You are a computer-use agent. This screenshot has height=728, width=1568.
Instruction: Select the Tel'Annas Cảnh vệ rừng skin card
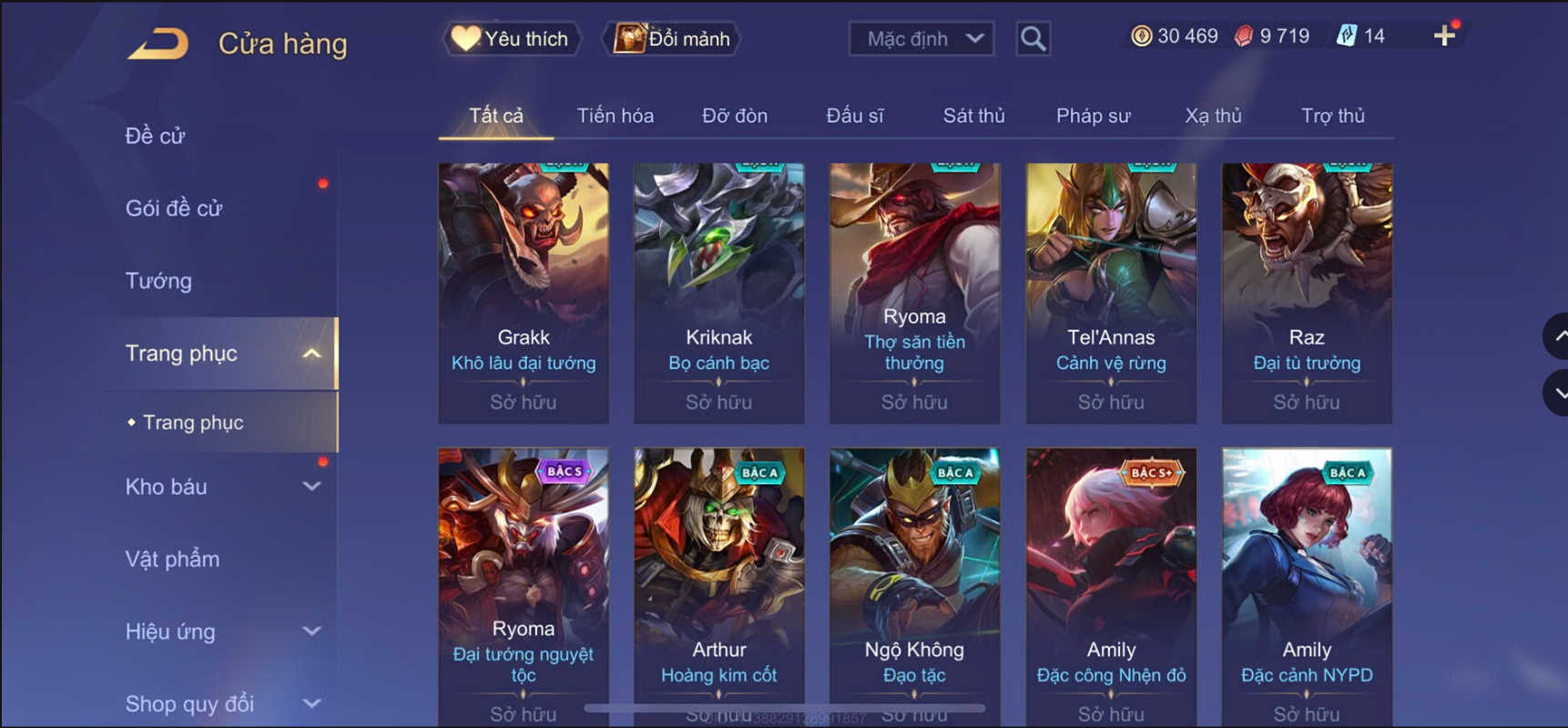pos(1111,293)
